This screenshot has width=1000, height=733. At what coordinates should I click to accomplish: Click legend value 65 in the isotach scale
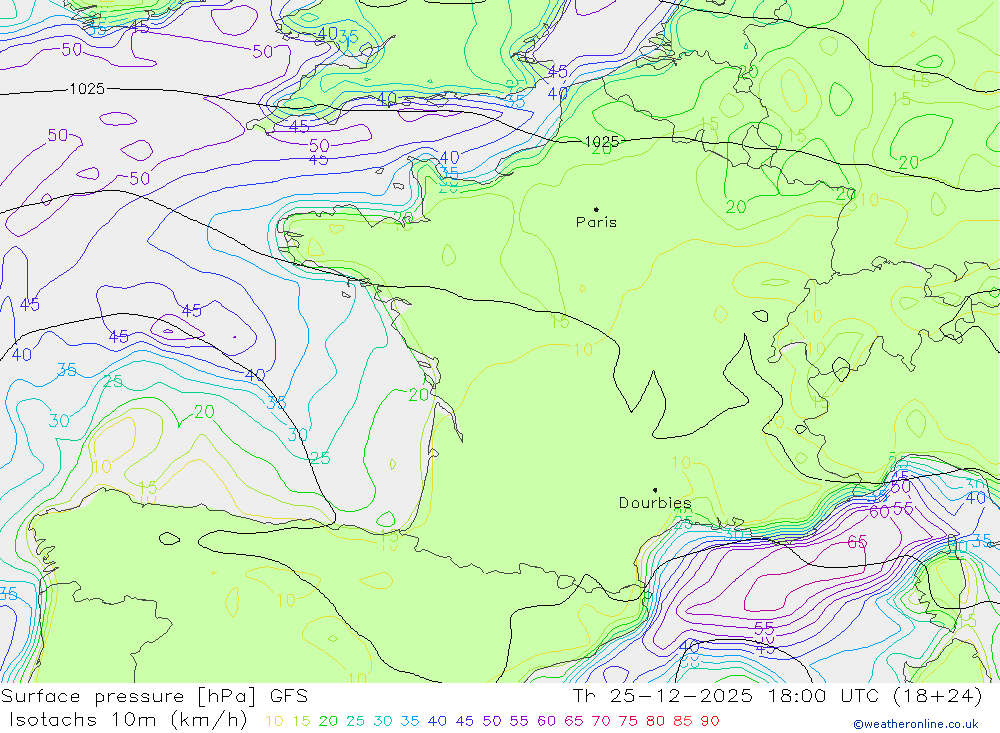[573, 721]
